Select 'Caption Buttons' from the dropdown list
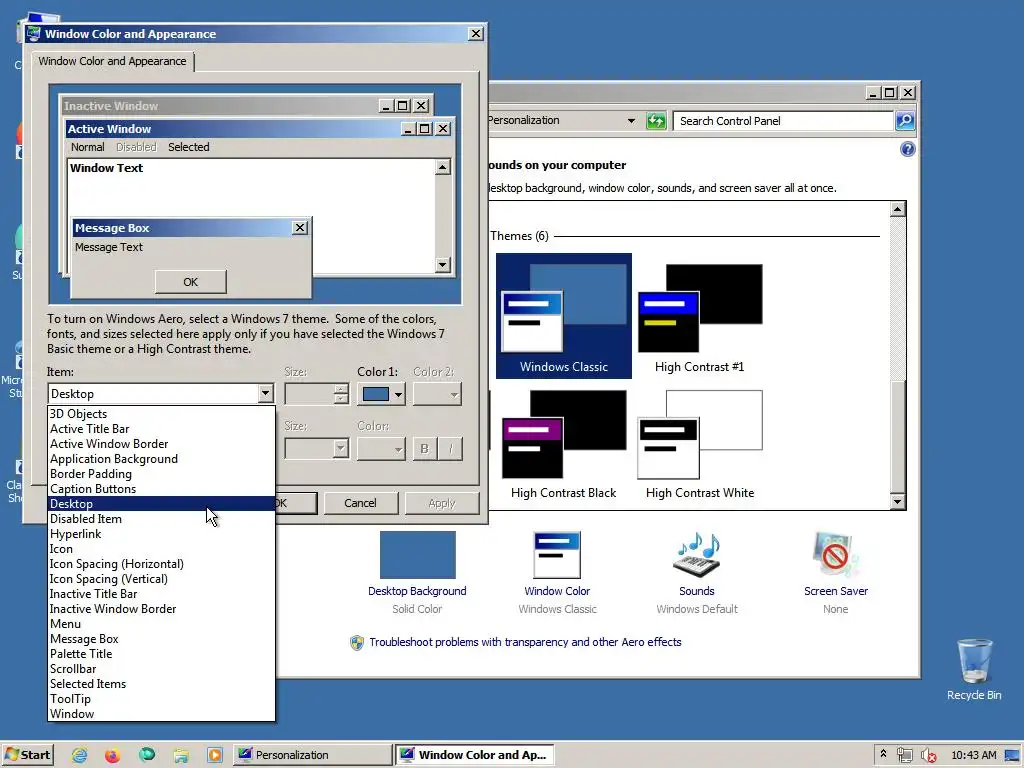This screenshot has width=1024, height=768. [x=161, y=489]
